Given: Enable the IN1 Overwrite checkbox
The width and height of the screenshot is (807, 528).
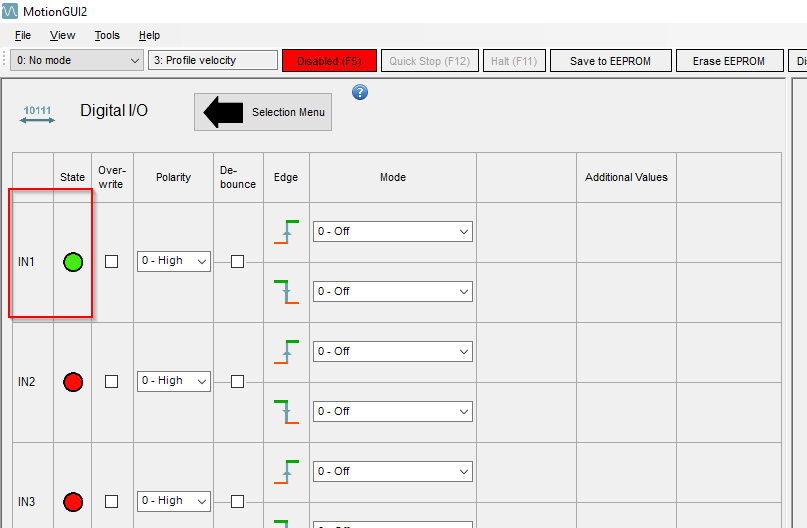Looking at the screenshot, I should coord(111,261).
